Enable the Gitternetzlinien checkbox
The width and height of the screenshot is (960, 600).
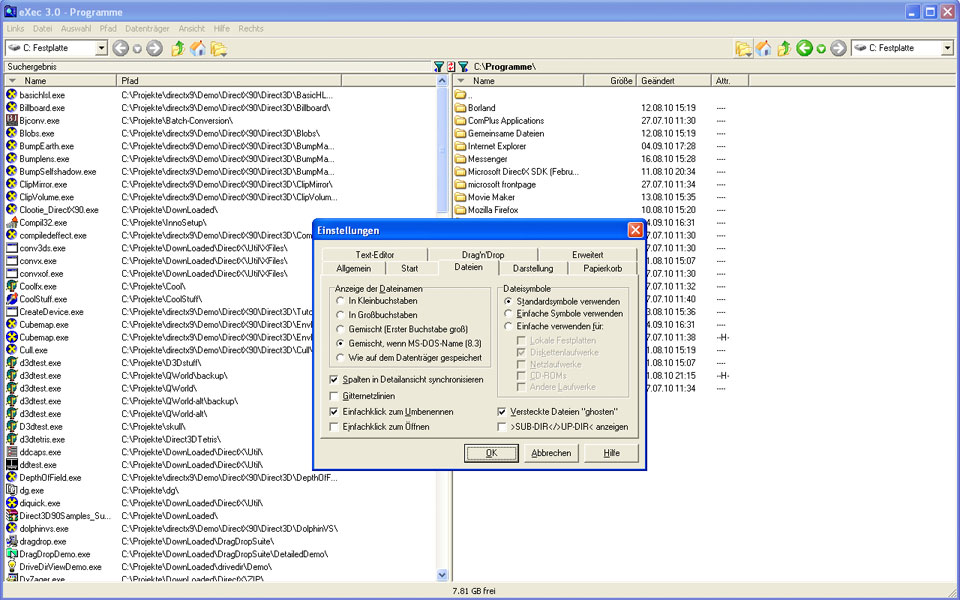coord(334,396)
